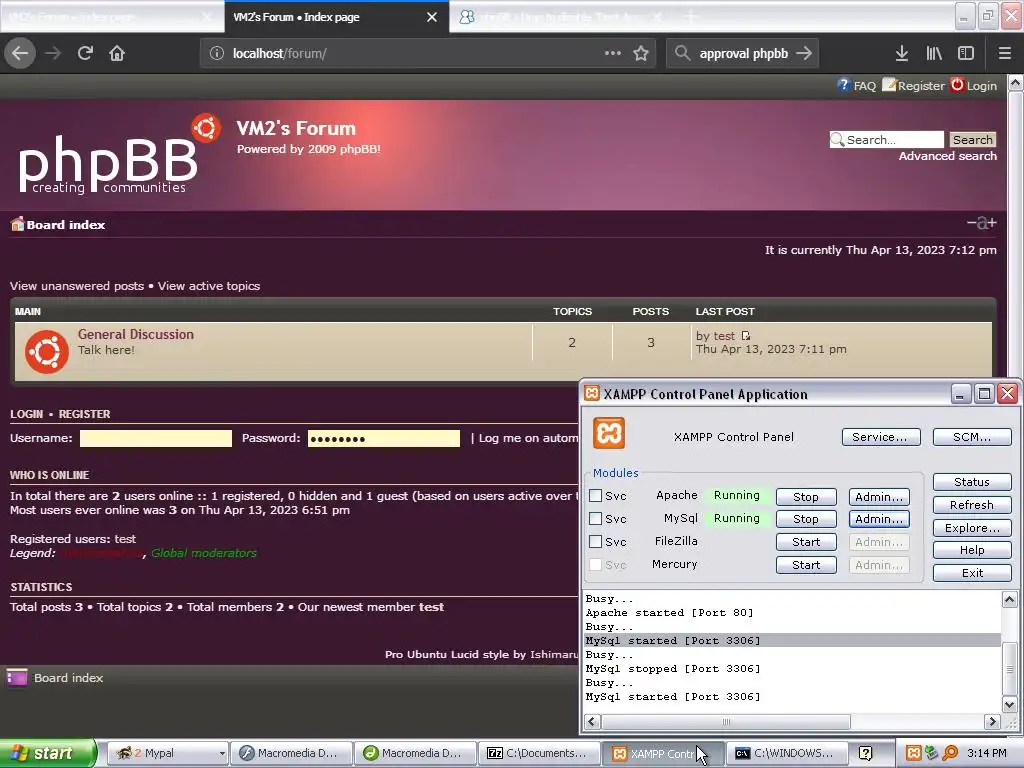Open page actions three-dot menu

[x=613, y=53]
